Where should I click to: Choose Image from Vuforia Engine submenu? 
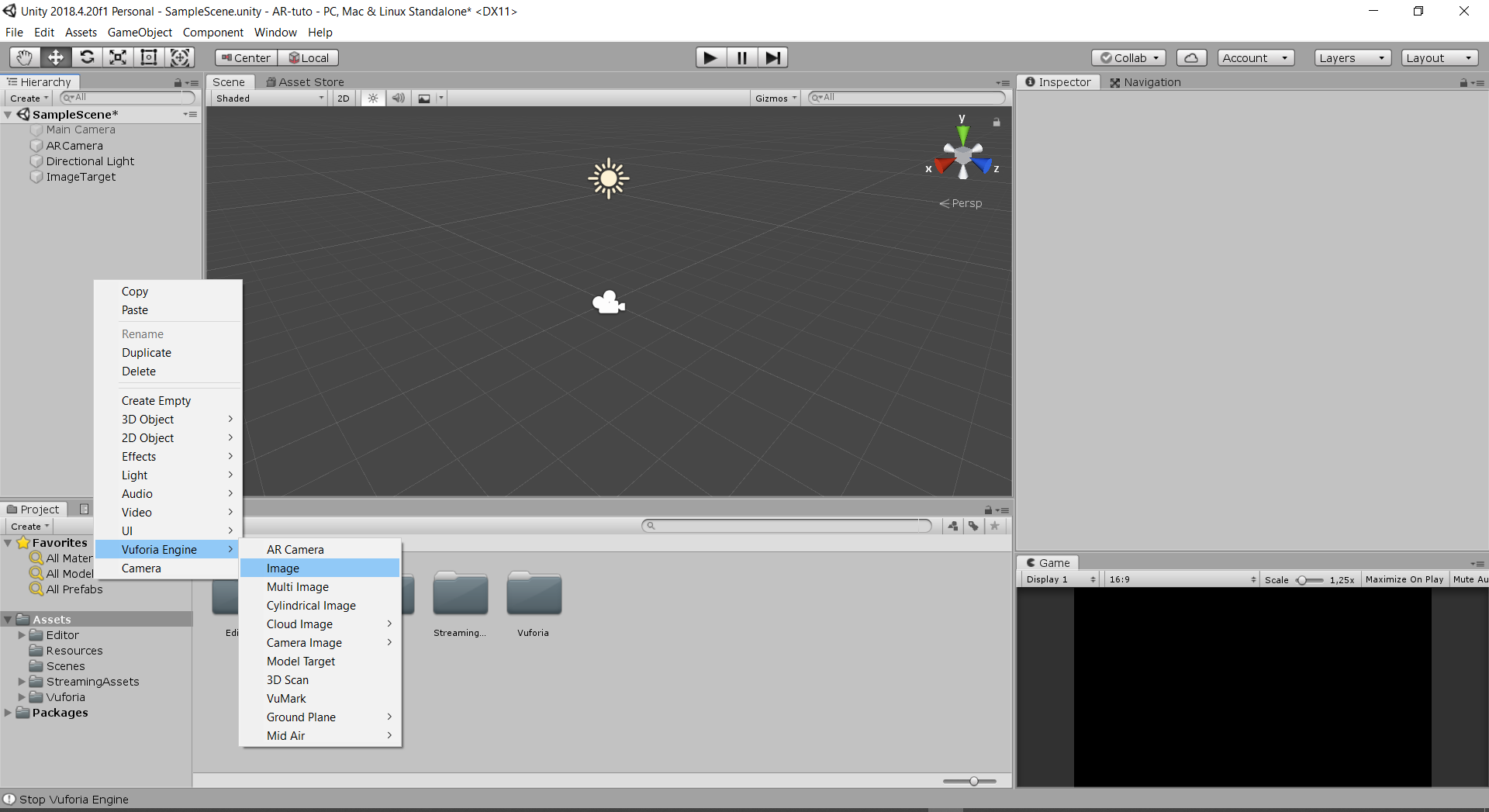point(283,568)
